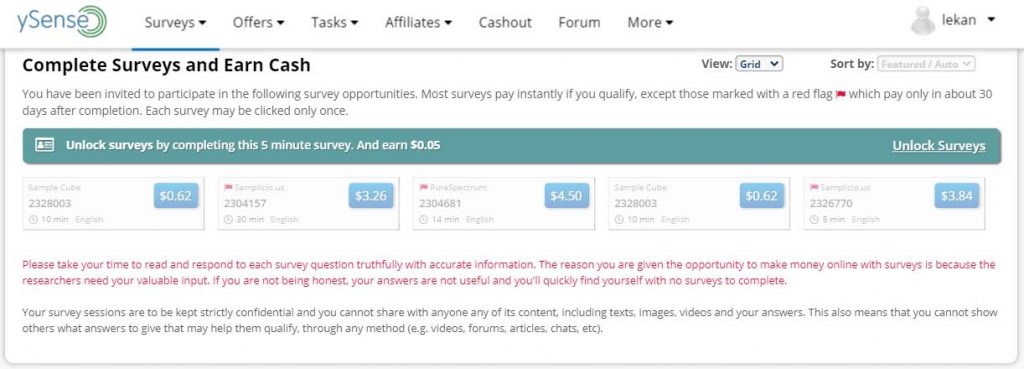Screen dimensions: 1024x369
Task: Select the $4.50 PureSpectrum survey button
Action: click(x=567, y=196)
